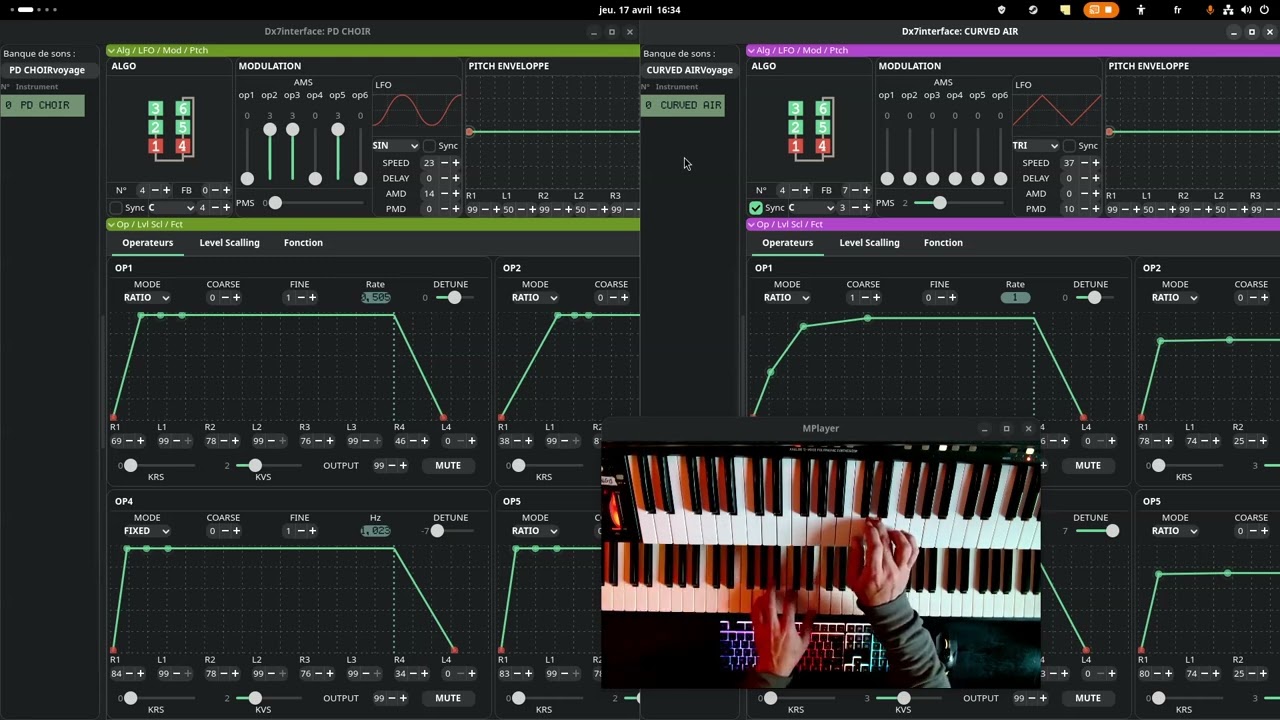Open the network status tray icon
Screen dimensions: 1280x720
point(1228,10)
